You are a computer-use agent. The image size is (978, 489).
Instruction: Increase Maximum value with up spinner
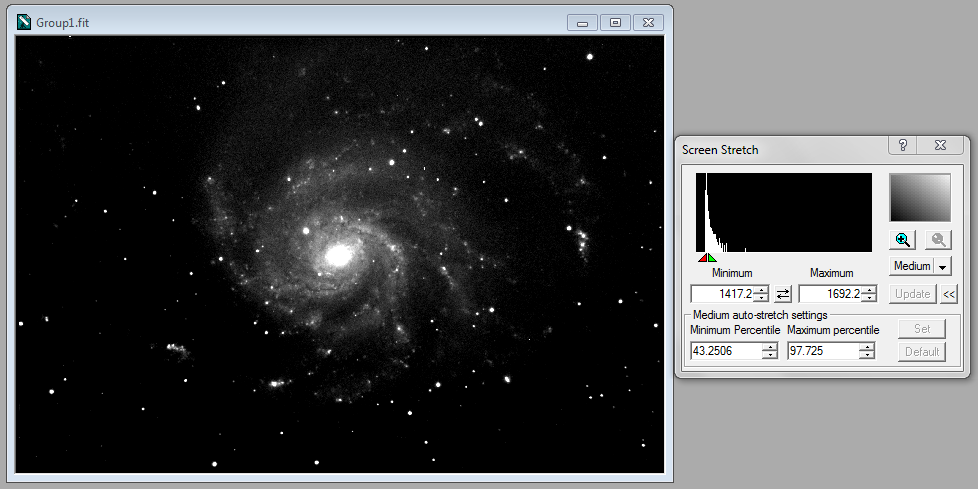tap(869, 289)
